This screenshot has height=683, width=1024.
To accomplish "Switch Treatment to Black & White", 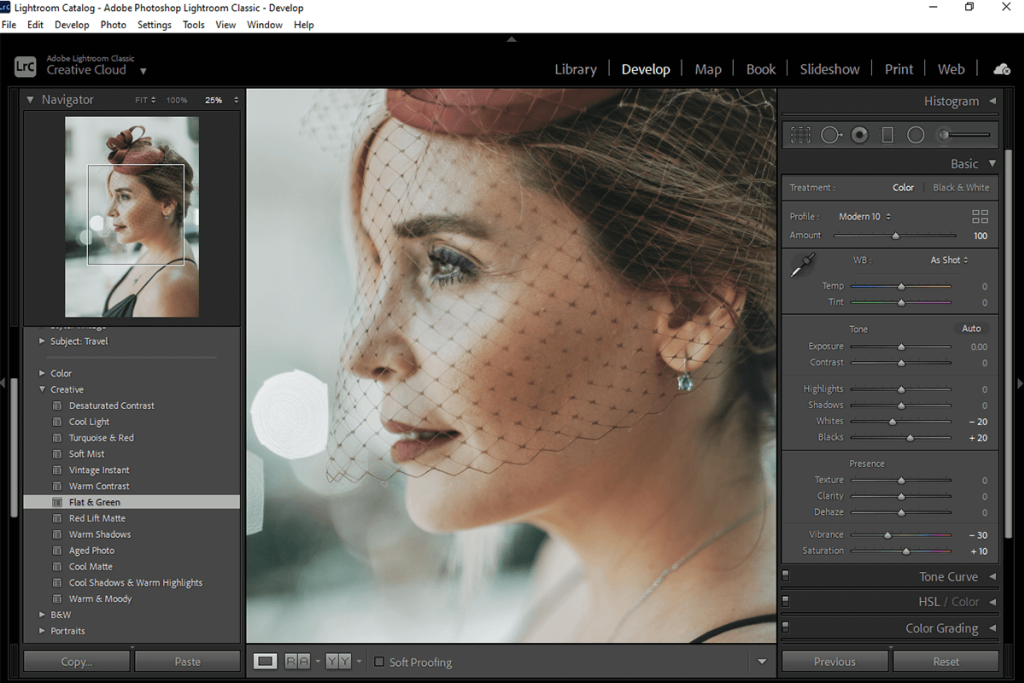I will [x=959, y=187].
